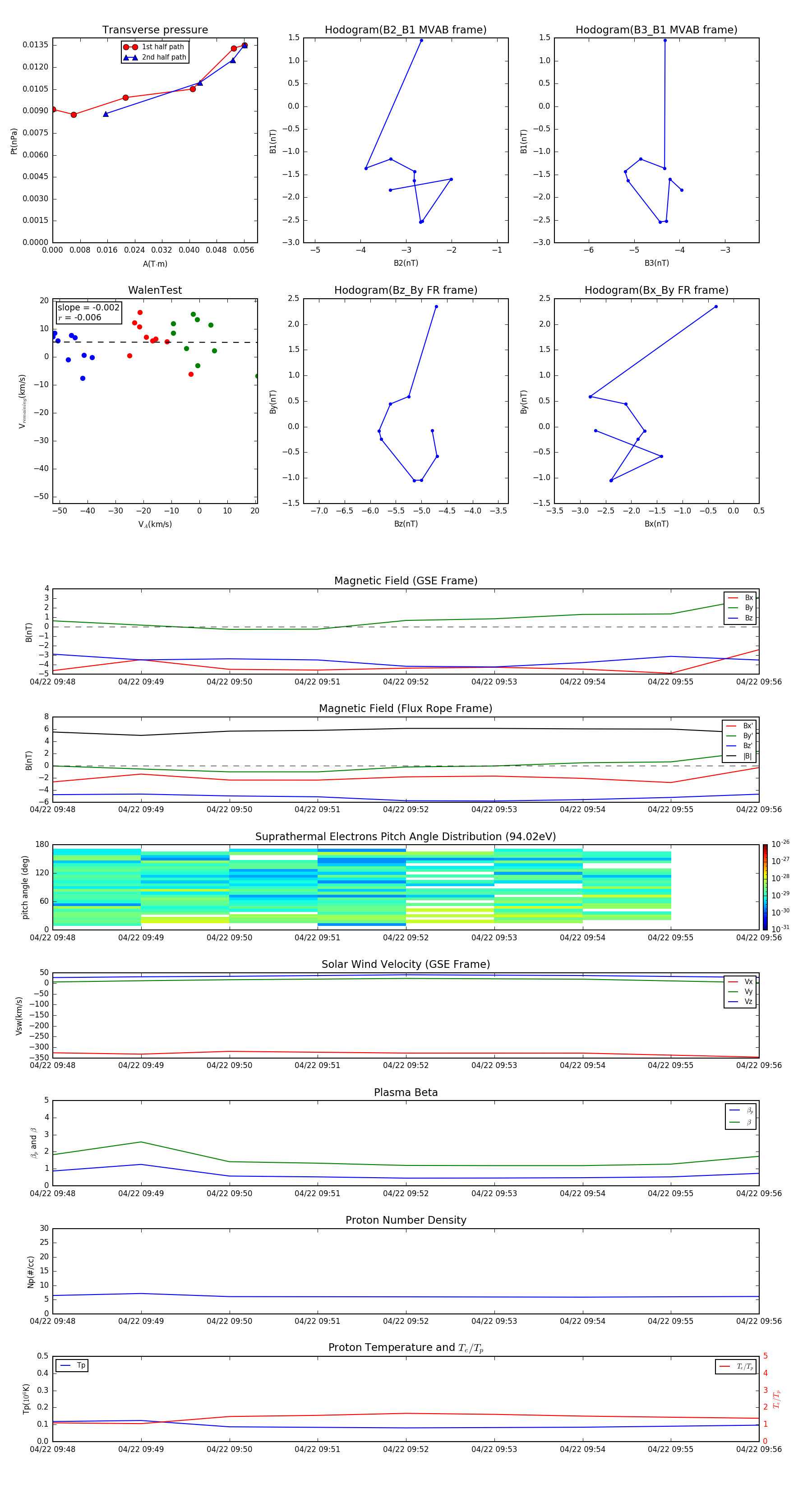The image size is (812, 1489).
Task: Click the red 'Te/Tp' right axis label
Action: pos(777,1399)
